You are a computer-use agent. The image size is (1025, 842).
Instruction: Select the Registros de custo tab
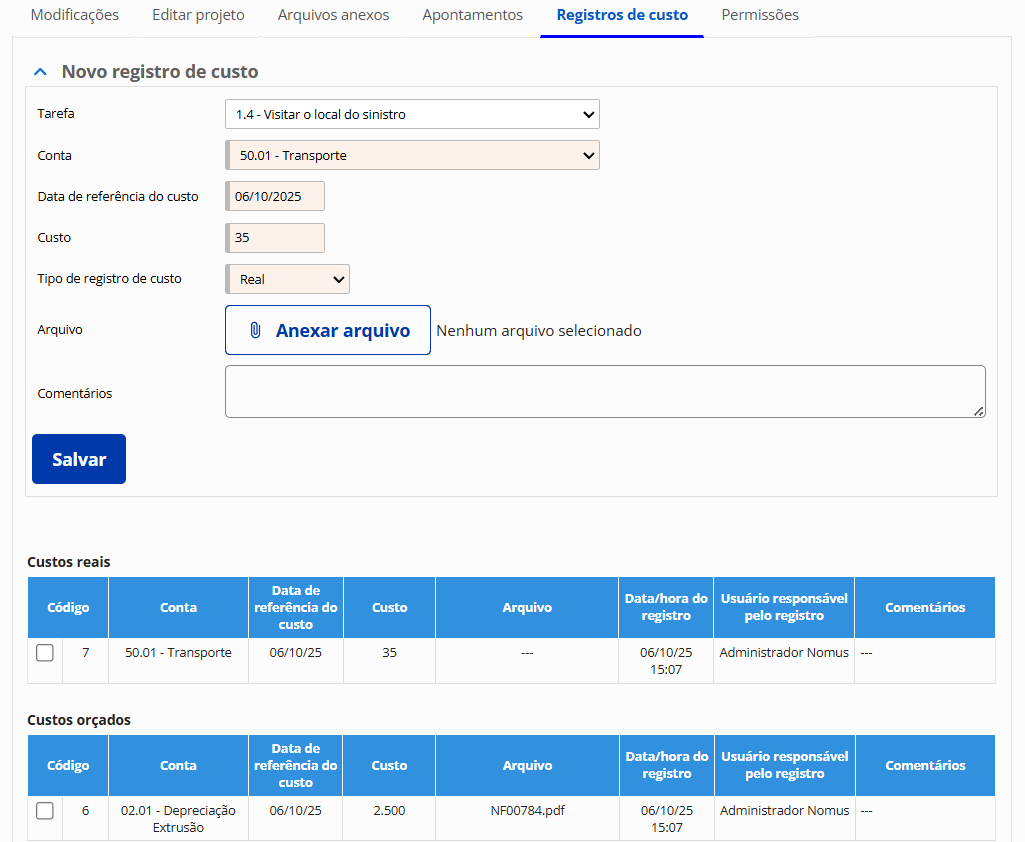[x=622, y=15]
